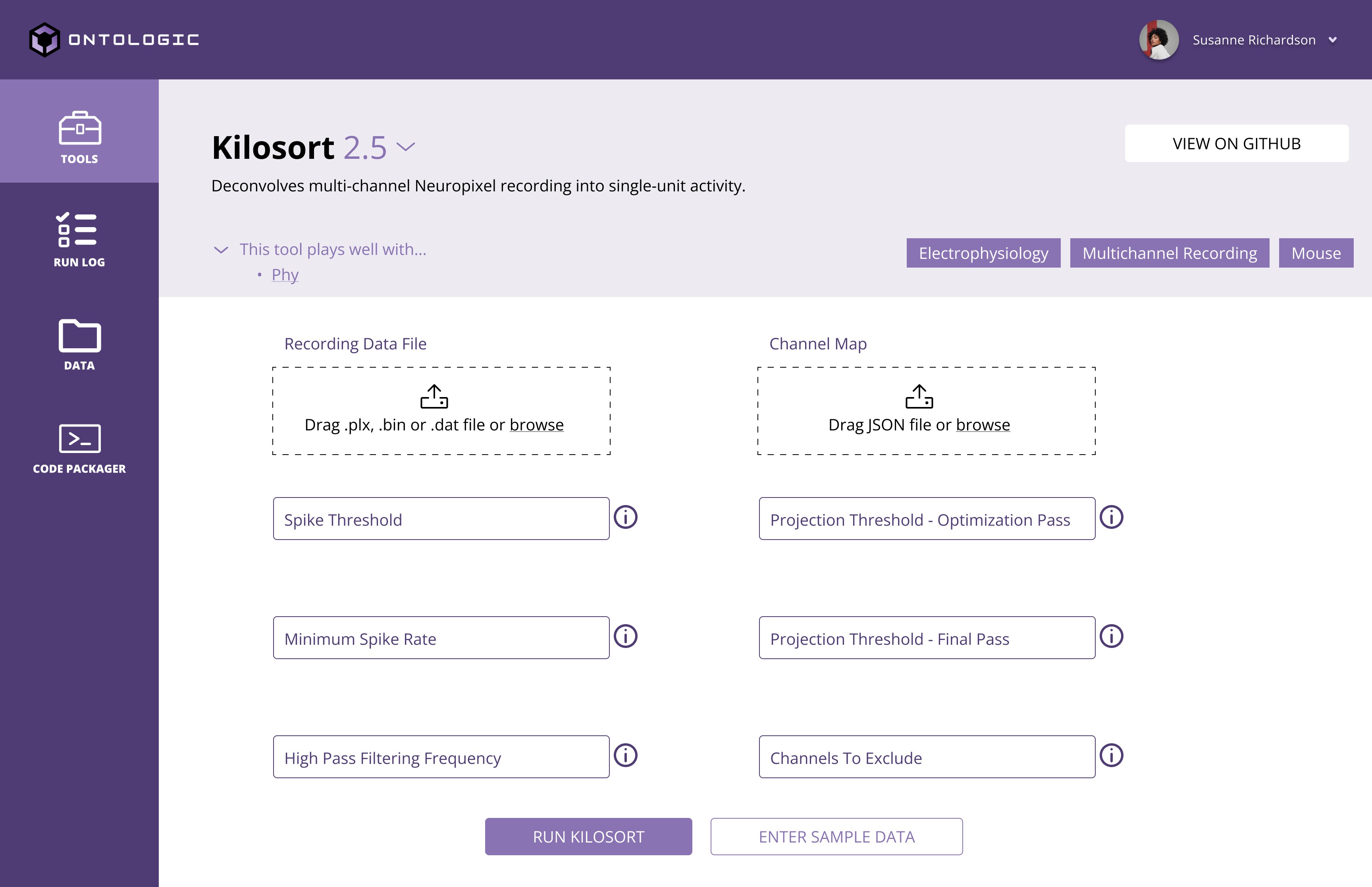This screenshot has width=1372, height=887.
Task: Focus the High Pass Filtering Frequency input
Action: tap(441, 757)
